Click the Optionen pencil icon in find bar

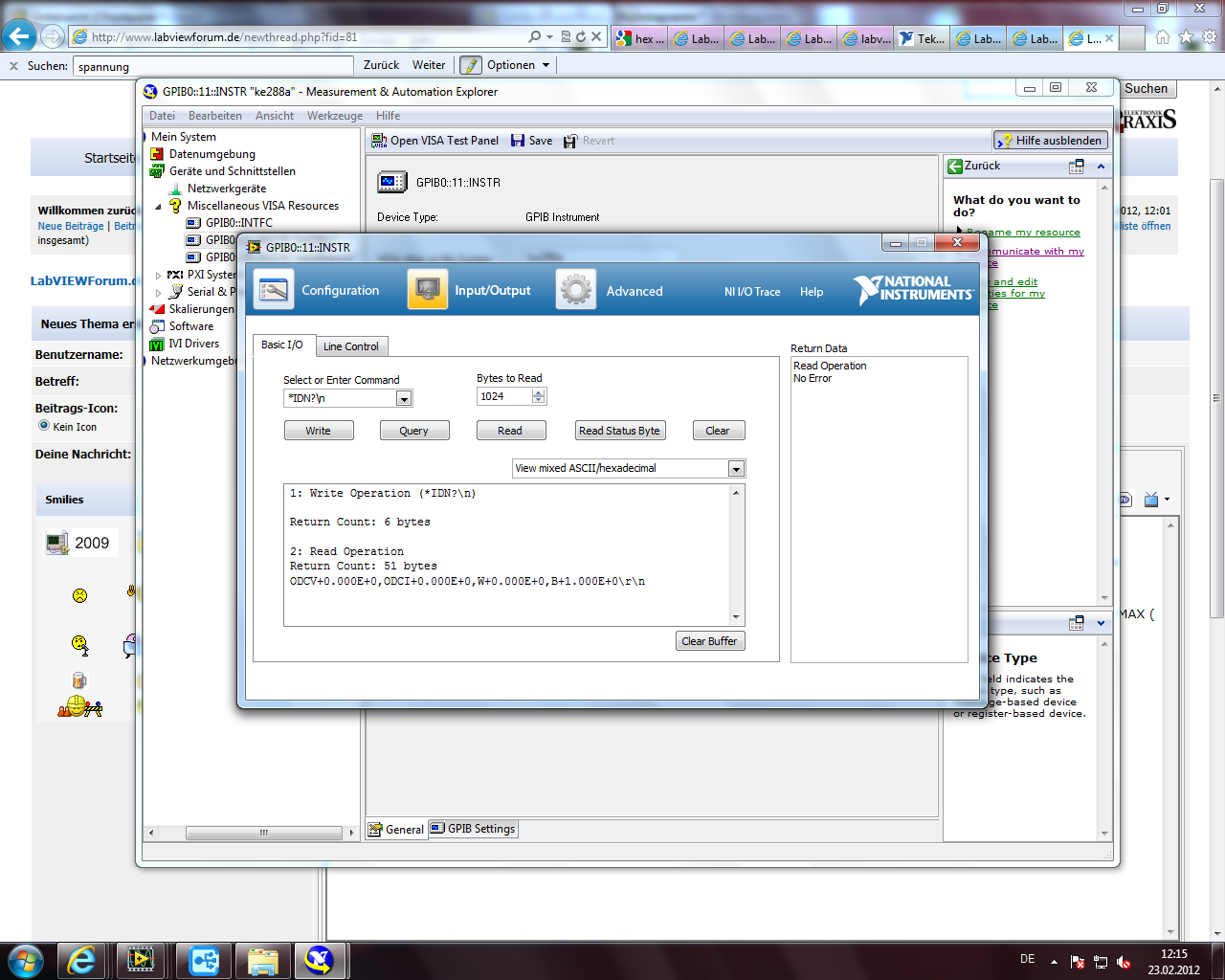(x=471, y=65)
